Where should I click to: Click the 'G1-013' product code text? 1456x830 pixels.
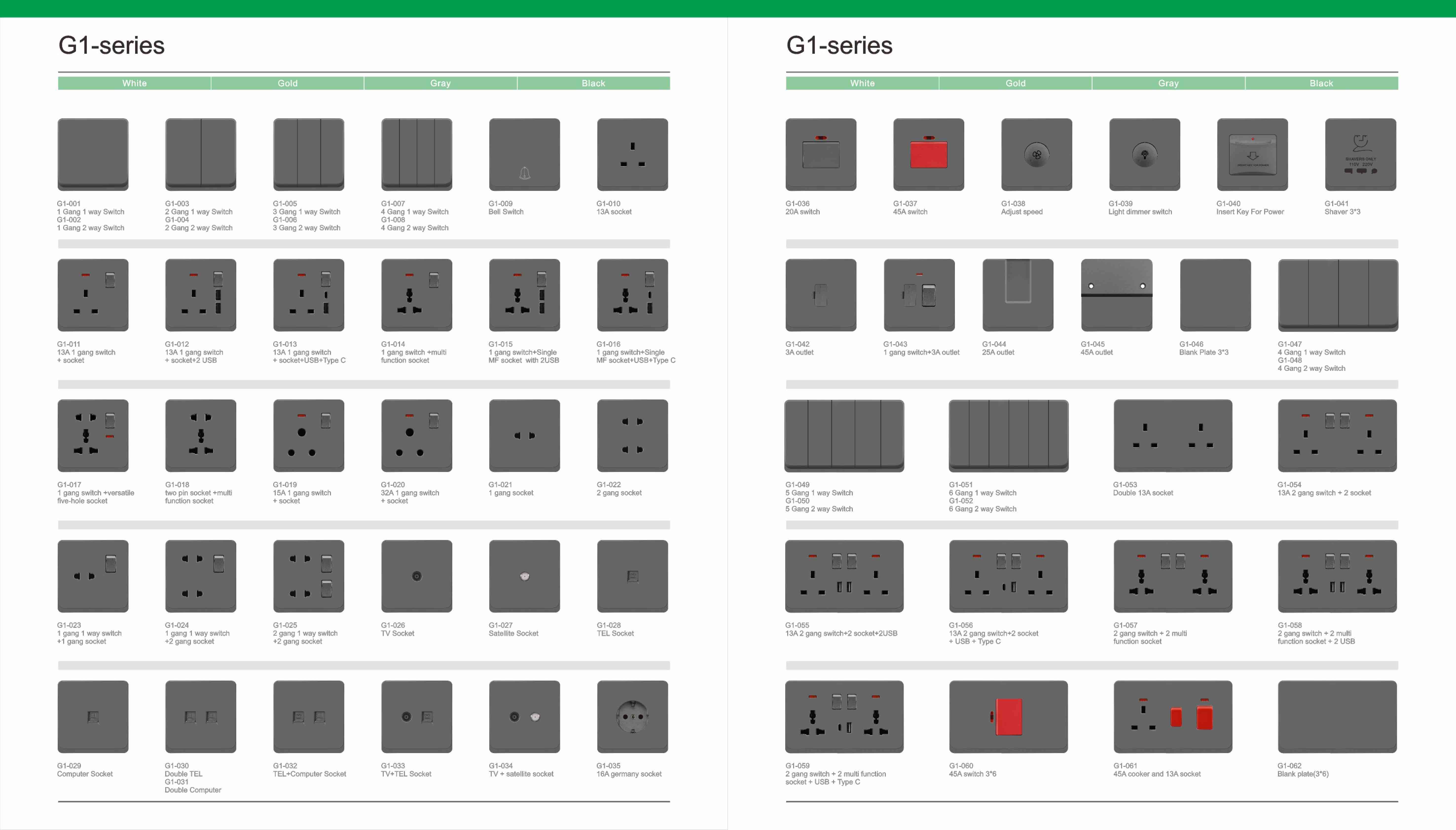tap(285, 344)
